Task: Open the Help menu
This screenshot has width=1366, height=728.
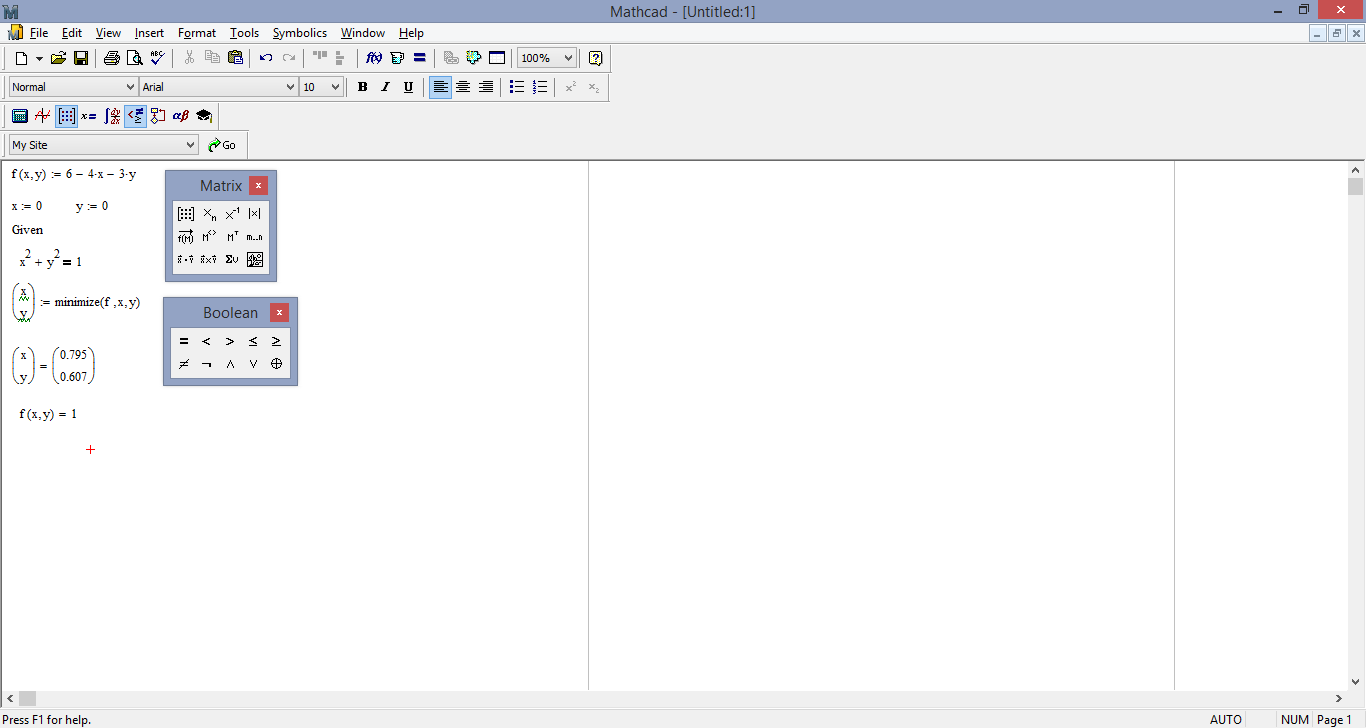Action: coord(411,33)
